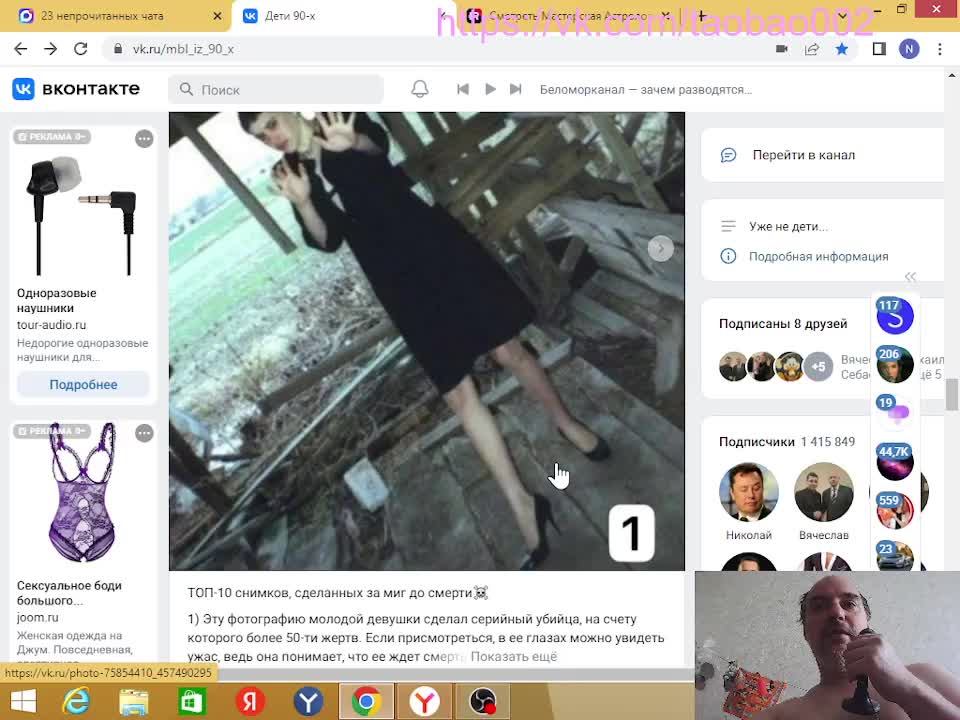Click the purple bodysuit ad image
The width and height of the screenshot is (960, 720).
coord(82,493)
